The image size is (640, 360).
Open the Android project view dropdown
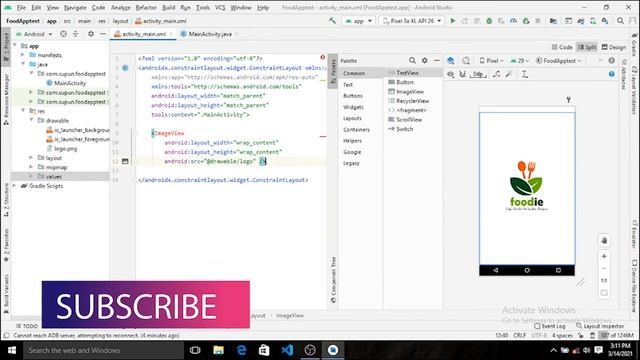point(34,34)
